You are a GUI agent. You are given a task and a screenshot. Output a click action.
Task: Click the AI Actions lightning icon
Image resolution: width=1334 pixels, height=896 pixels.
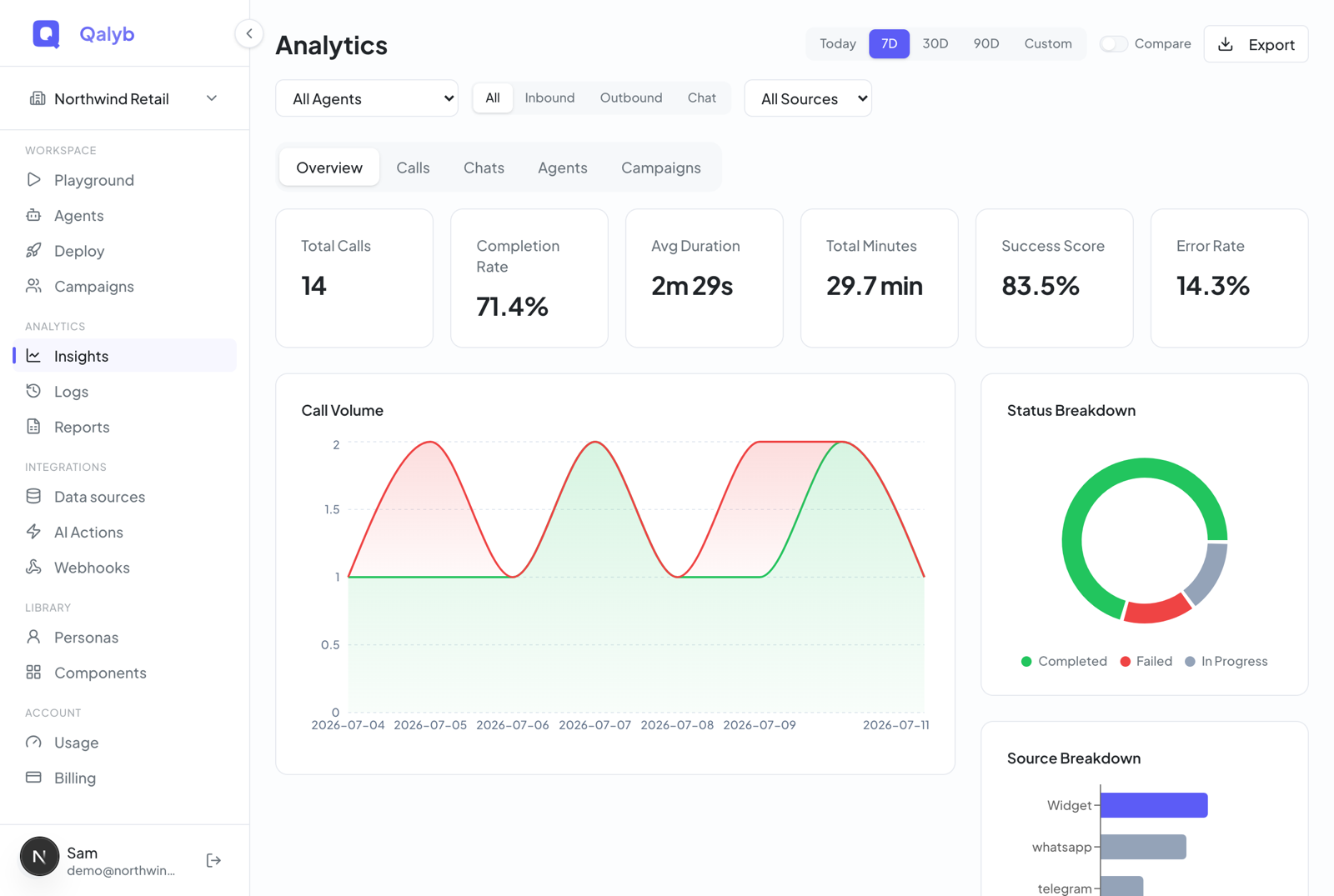pyautogui.click(x=33, y=531)
